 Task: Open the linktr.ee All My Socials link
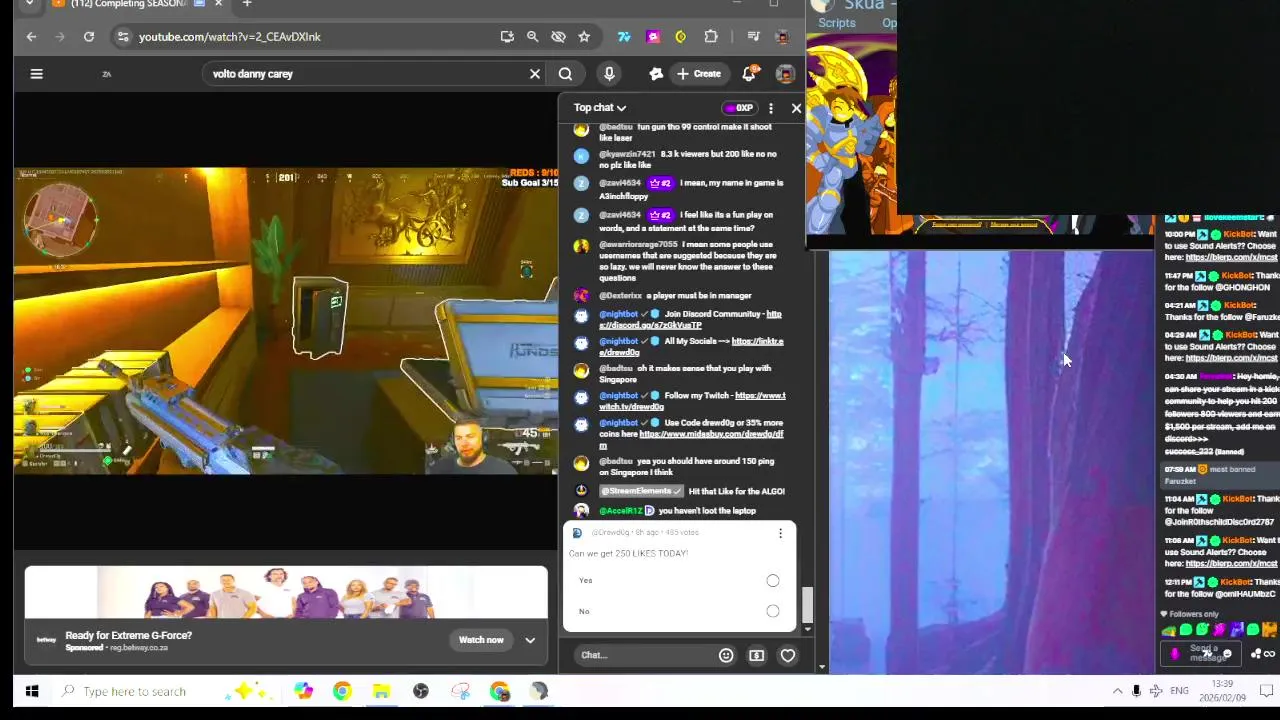pos(691,347)
